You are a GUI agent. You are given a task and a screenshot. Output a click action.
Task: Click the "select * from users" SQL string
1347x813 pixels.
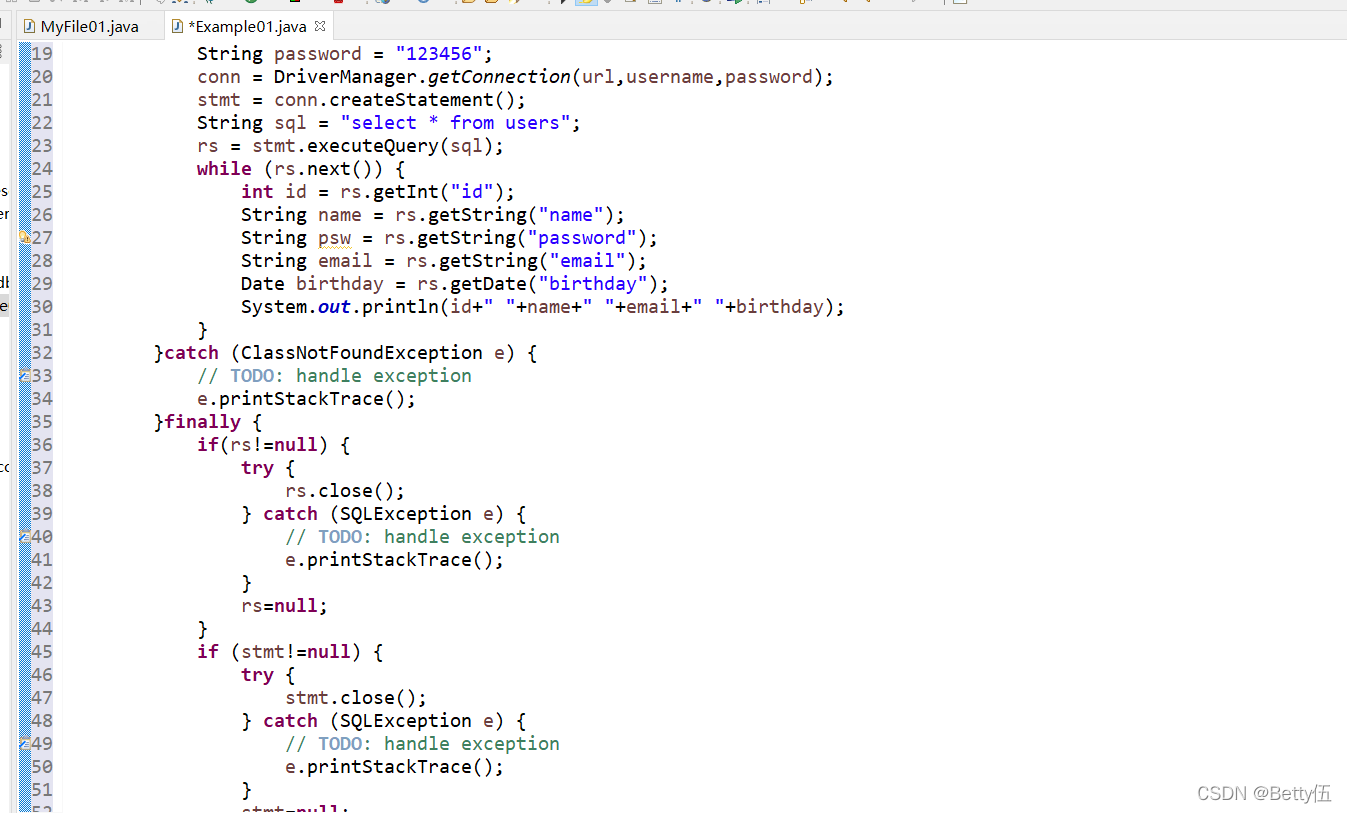pos(455,123)
